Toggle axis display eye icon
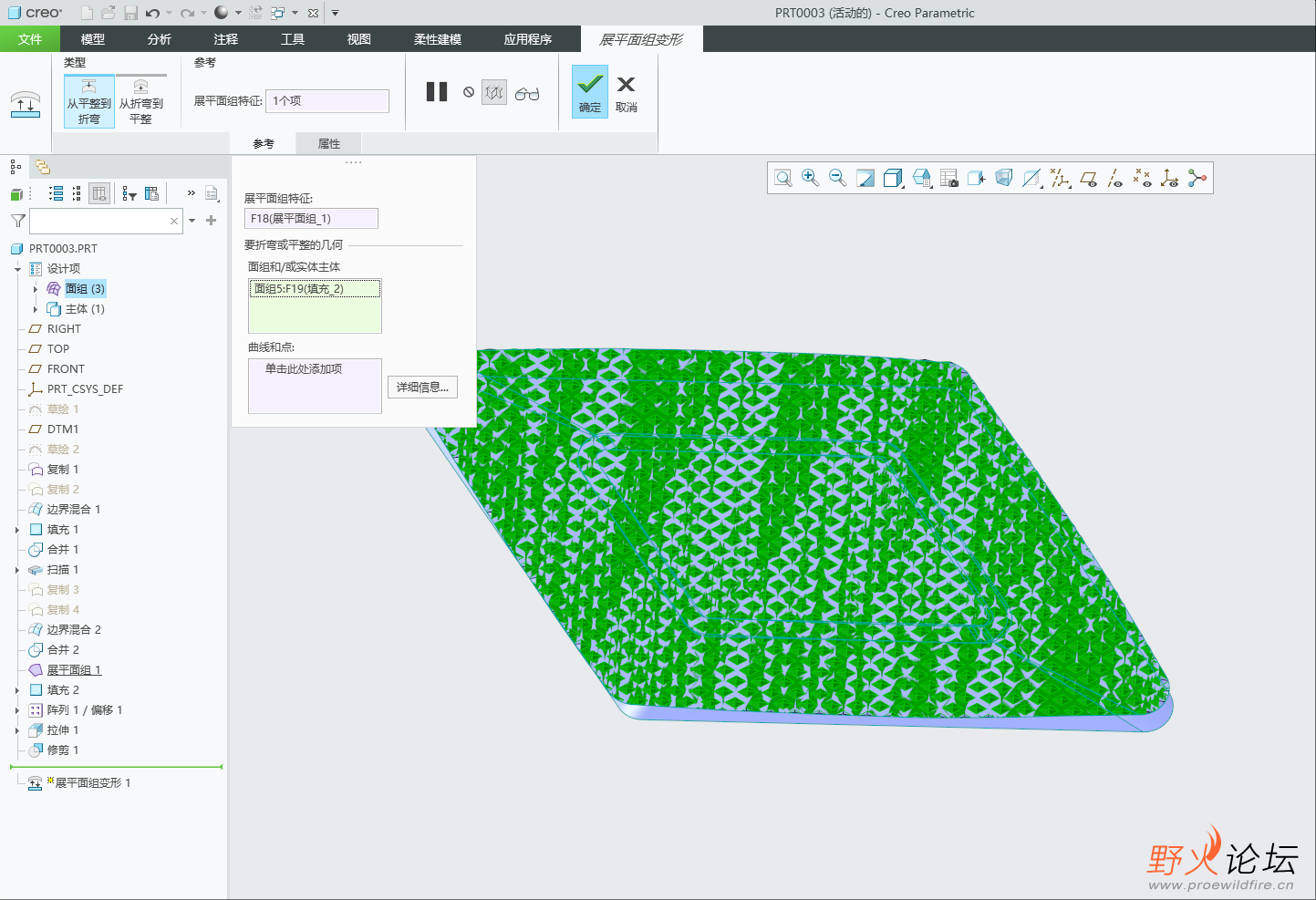Viewport: 1316px width, 900px height. [1114, 178]
